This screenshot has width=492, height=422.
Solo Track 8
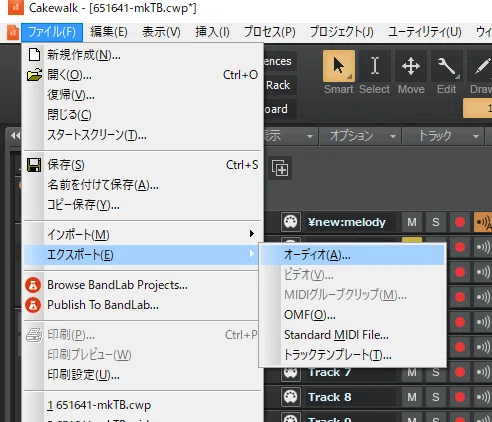[x=436, y=397]
